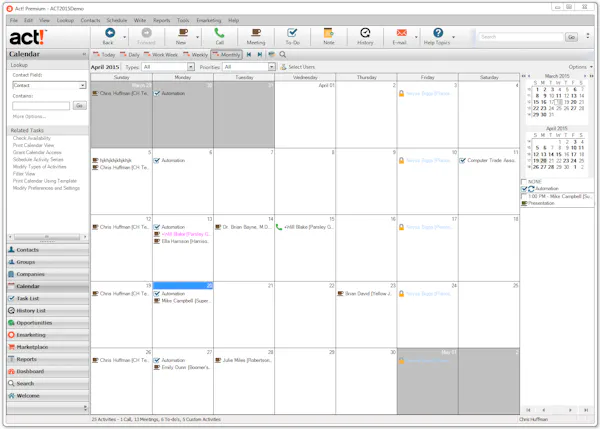Viewport: 600px width, 429px height.
Task: Toggle the Automation to-do checkbox on April 27
Action: pyautogui.click(x=157, y=360)
